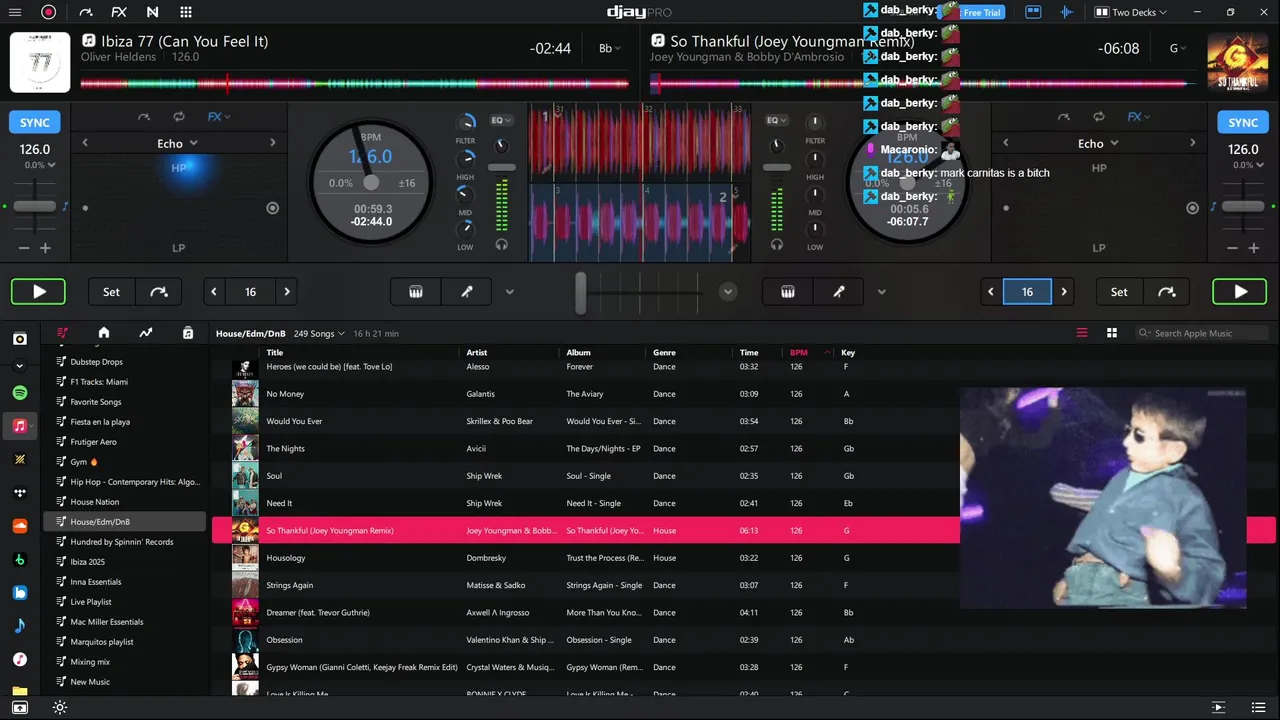
Task: Open the piano keys pad on left deck
Action: pyautogui.click(x=416, y=292)
